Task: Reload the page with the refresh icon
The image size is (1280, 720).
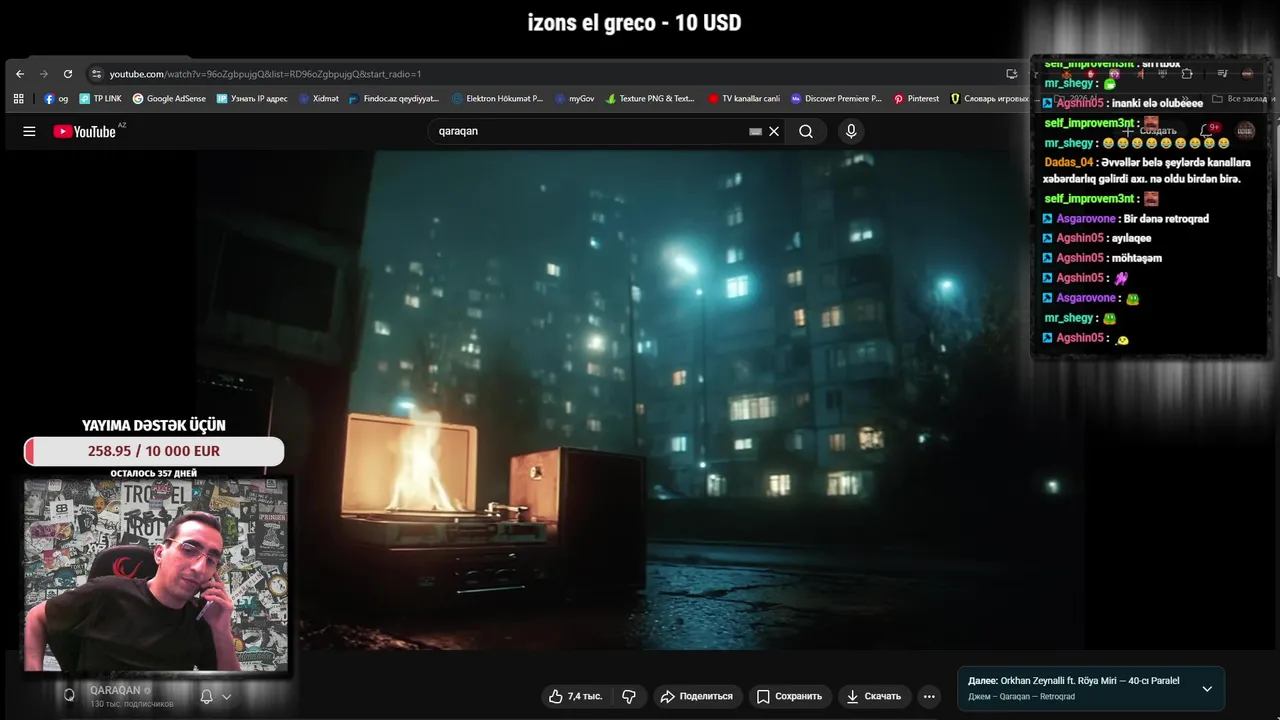Action: pos(68,74)
